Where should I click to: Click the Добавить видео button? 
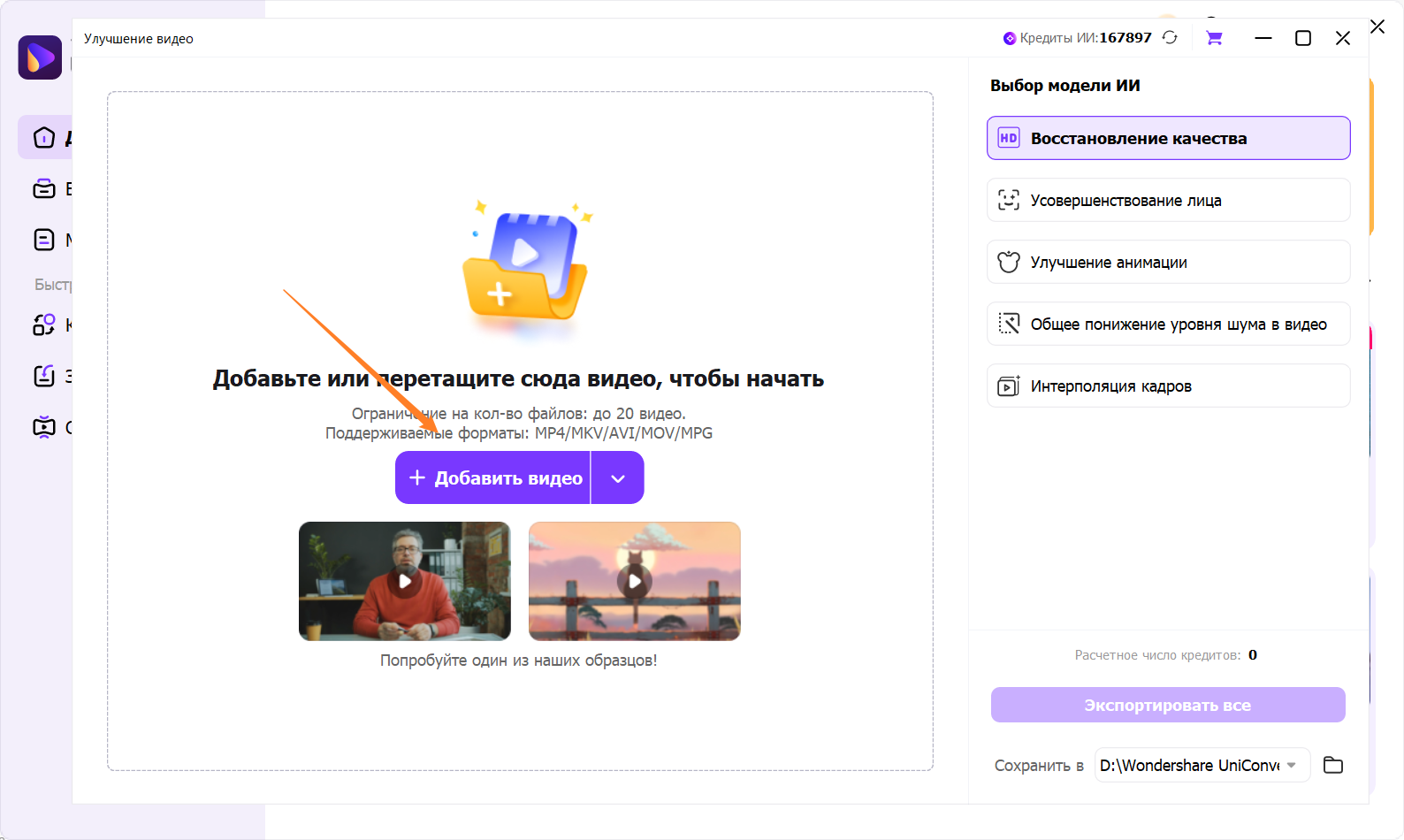(493, 478)
